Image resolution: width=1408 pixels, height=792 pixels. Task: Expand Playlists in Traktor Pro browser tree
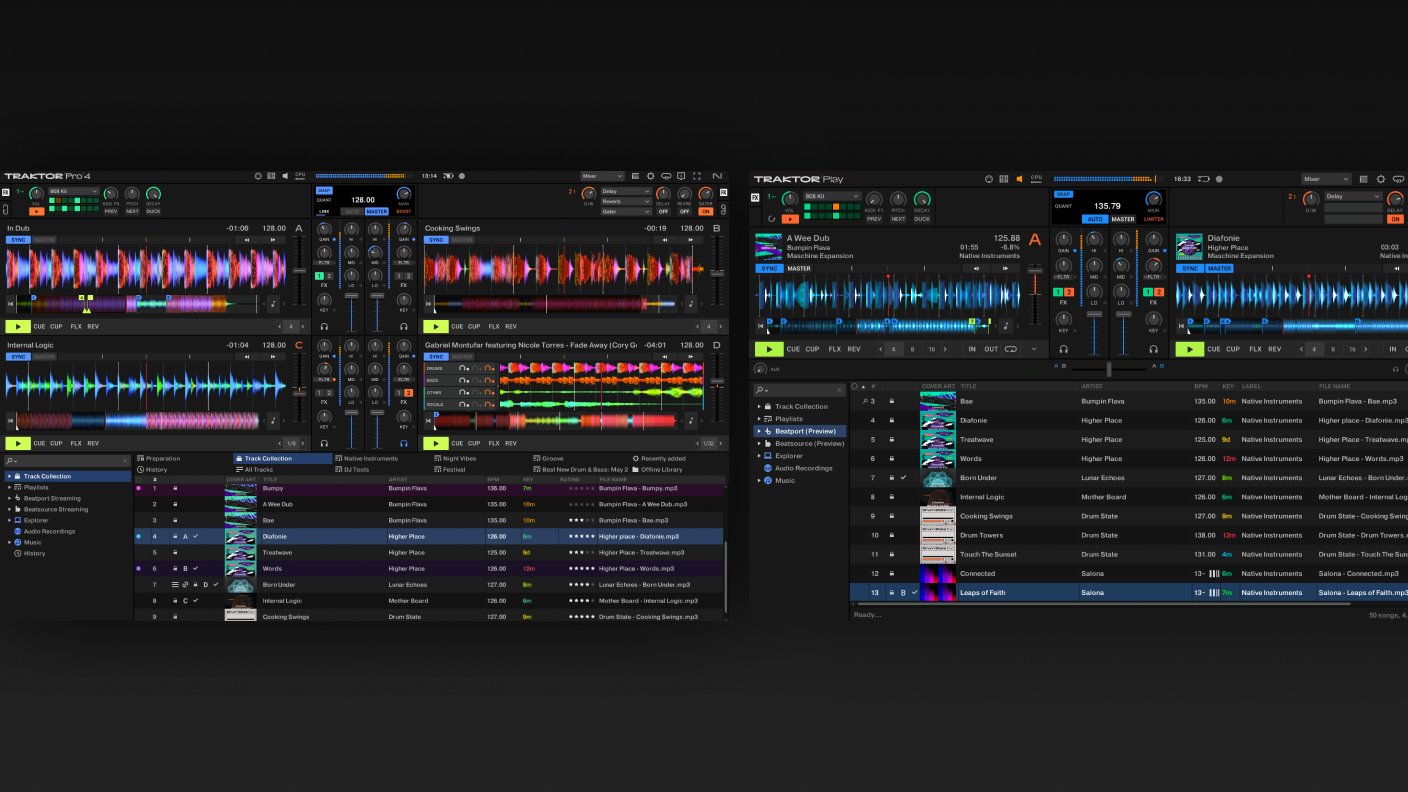click(x=10, y=487)
